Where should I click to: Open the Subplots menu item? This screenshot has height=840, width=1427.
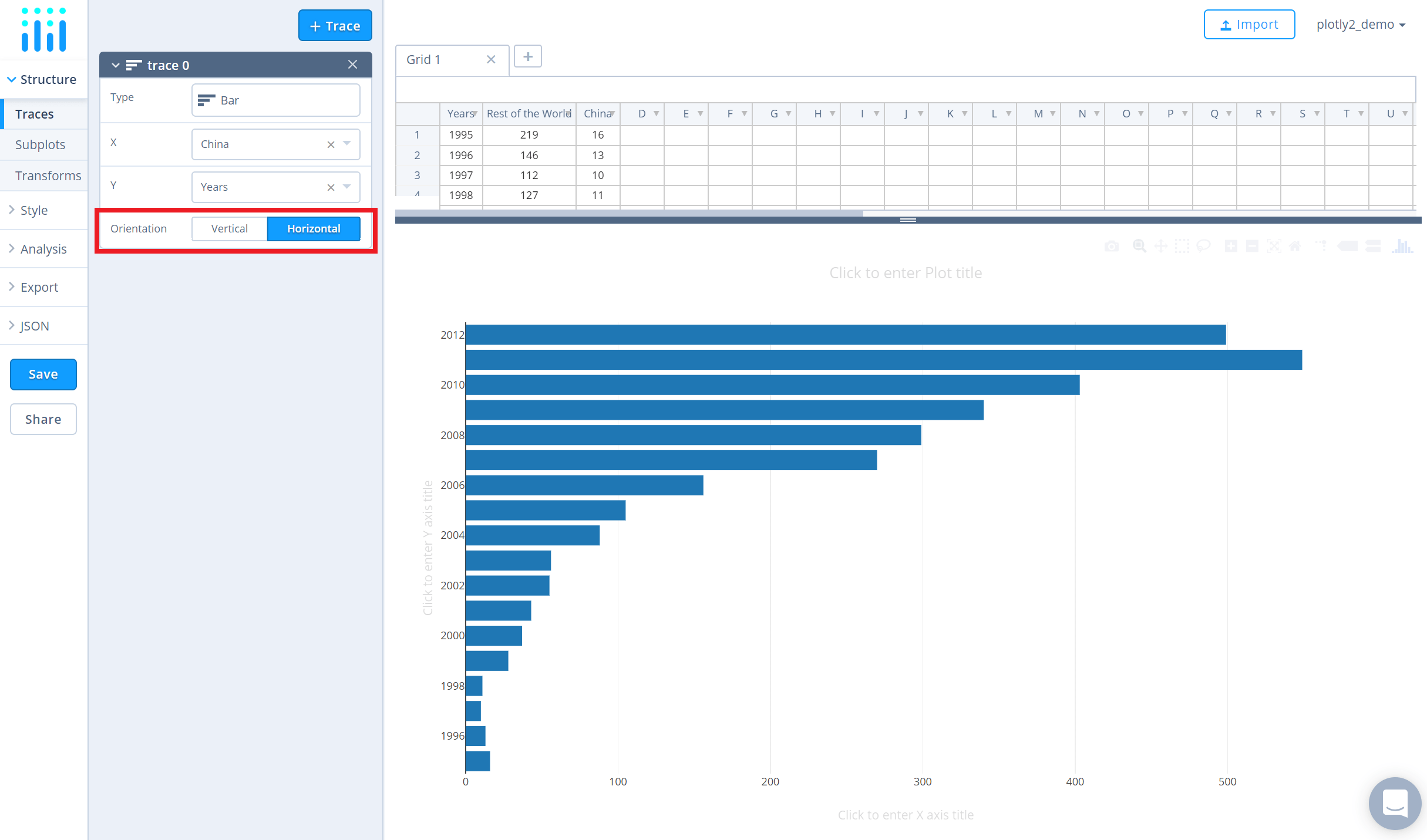[40, 144]
